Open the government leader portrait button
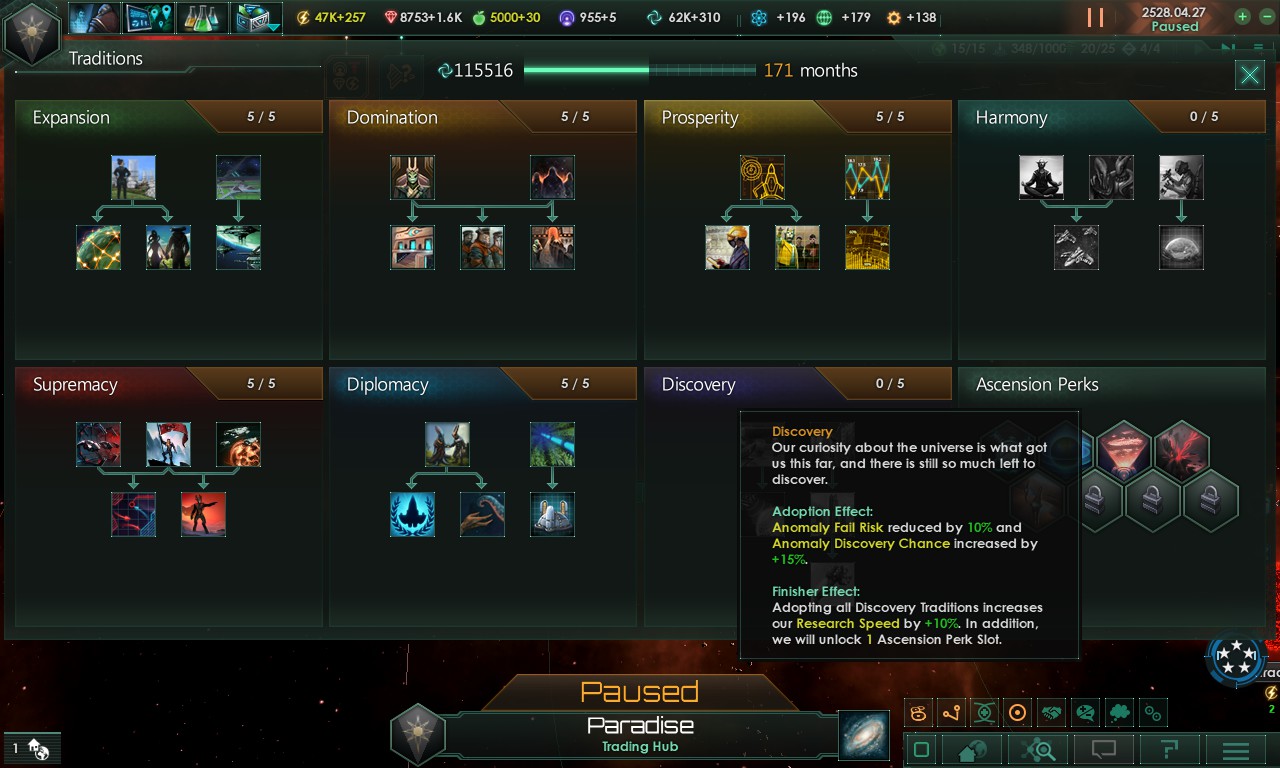The image size is (1280, 768). coord(95,17)
